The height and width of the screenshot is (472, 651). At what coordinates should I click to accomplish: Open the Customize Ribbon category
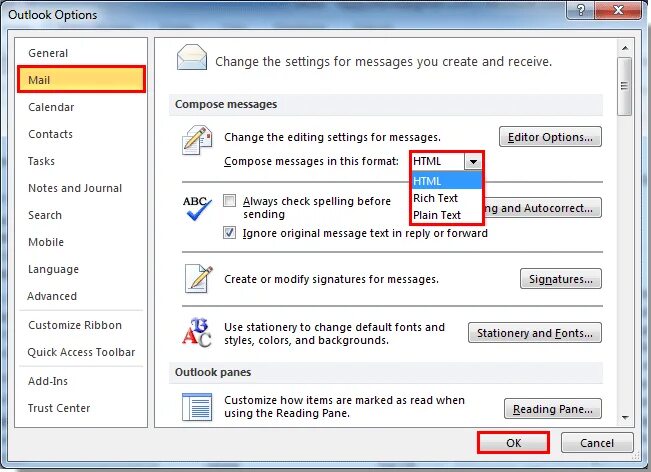pyautogui.click(x=81, y=325)
